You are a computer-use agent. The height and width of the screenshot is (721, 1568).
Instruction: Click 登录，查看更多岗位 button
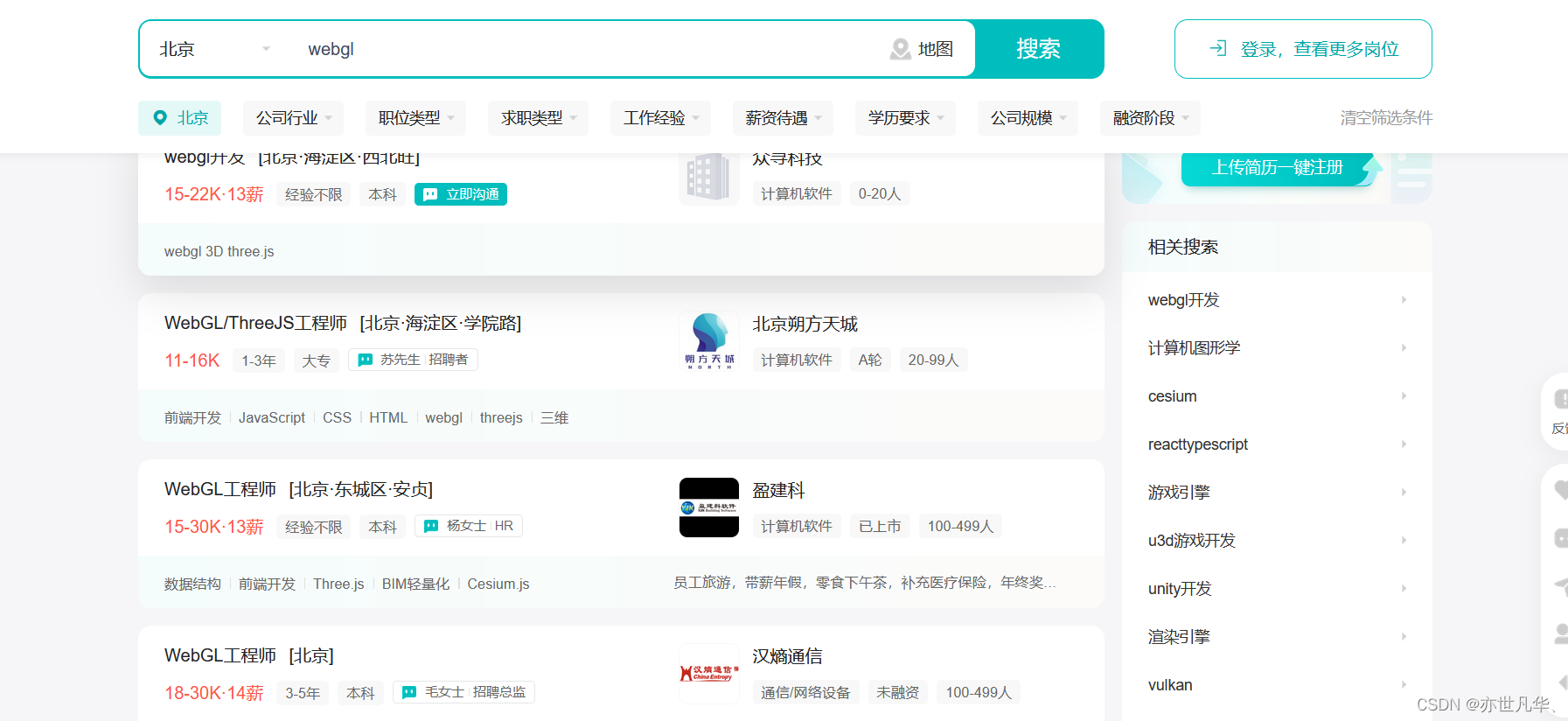(x=1303, y=49)
